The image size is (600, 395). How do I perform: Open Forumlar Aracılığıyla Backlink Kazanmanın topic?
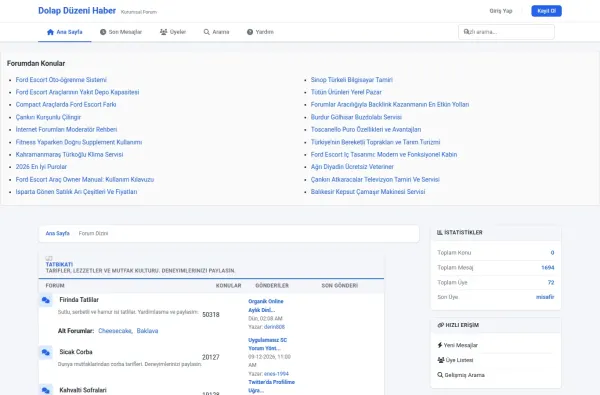(390, 104)
